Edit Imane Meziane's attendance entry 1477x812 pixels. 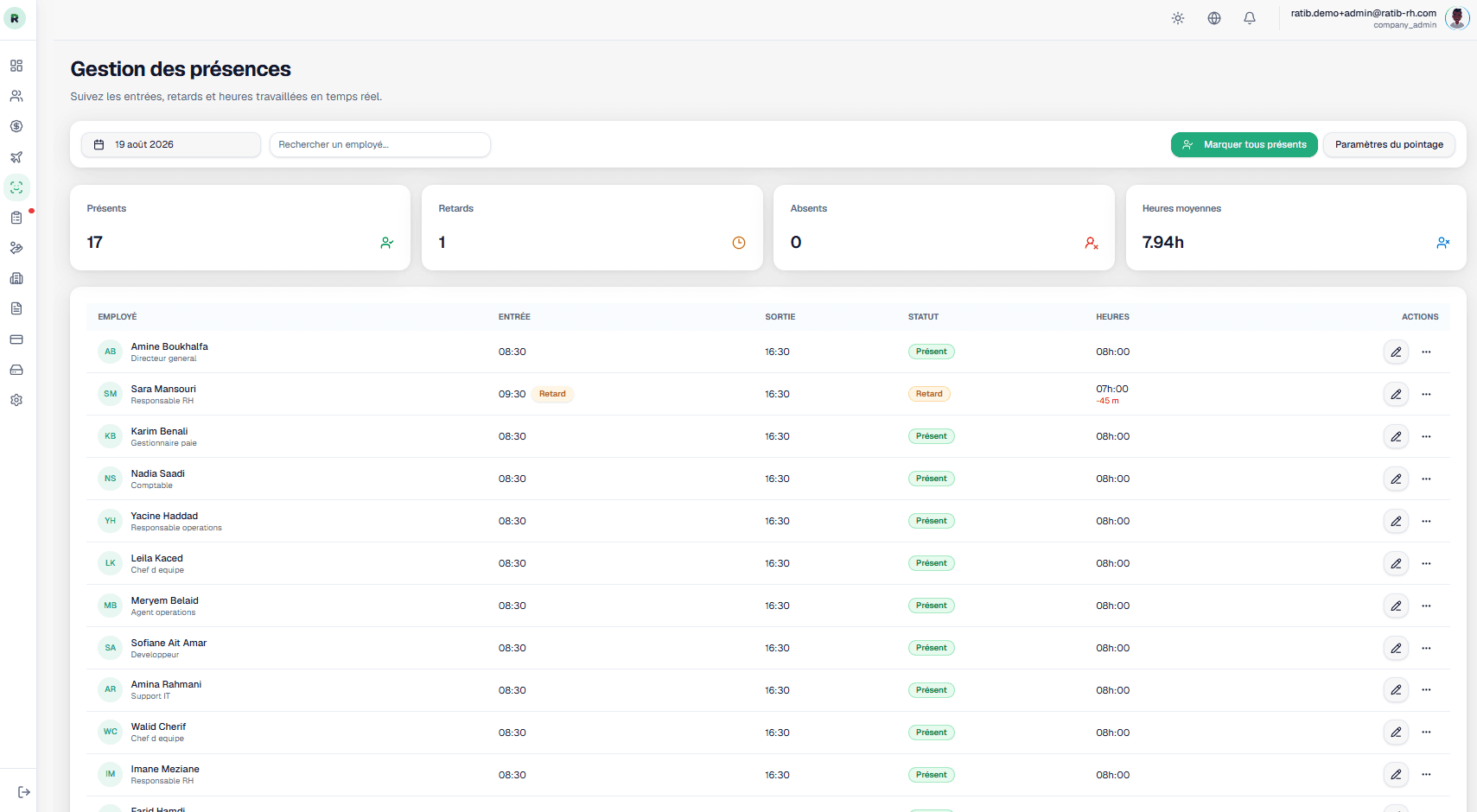click(1396, 774)
